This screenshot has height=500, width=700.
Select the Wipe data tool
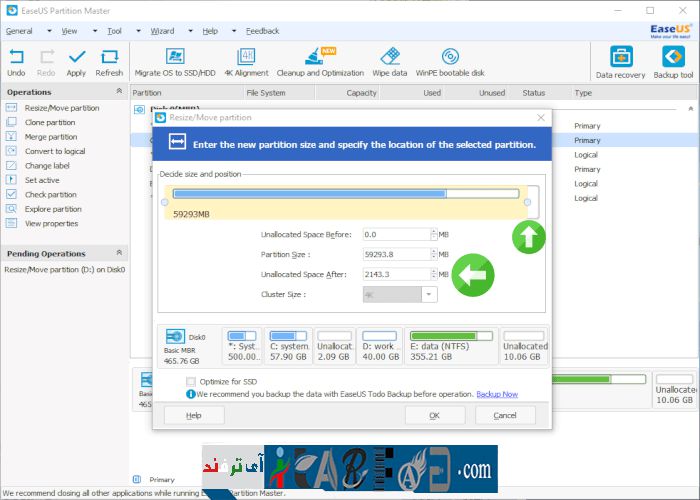390,57
